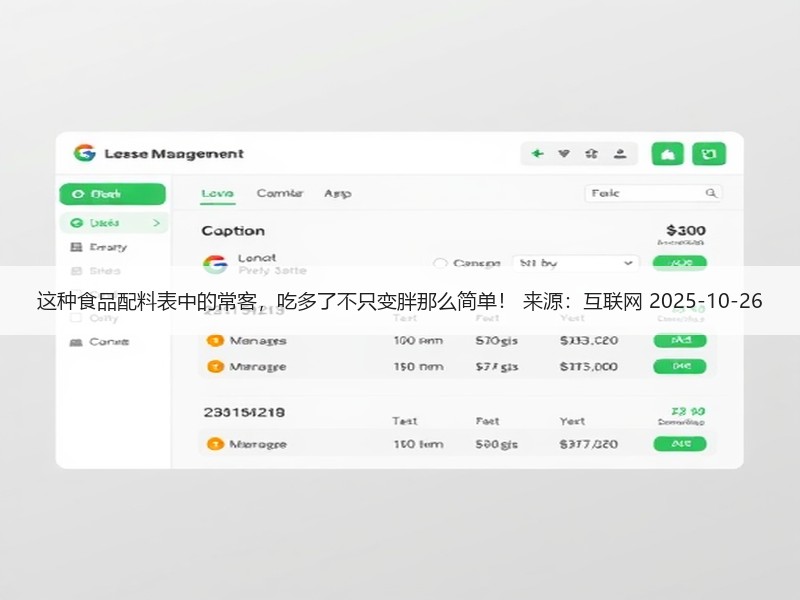Click the Test header above 100 lem

tap(405, 421)
